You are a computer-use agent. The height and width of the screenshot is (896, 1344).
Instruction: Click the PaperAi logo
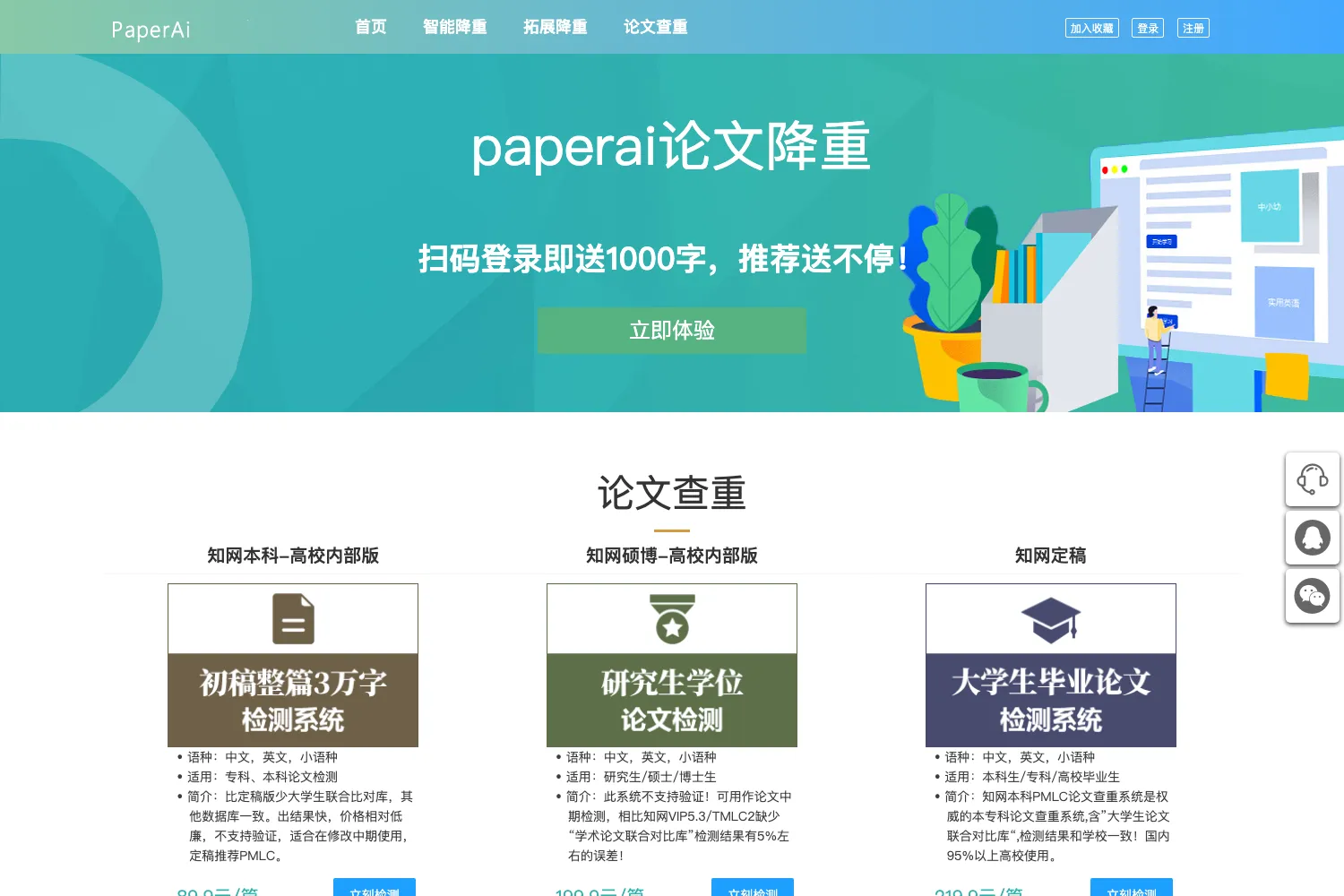(x=151, y=30)
